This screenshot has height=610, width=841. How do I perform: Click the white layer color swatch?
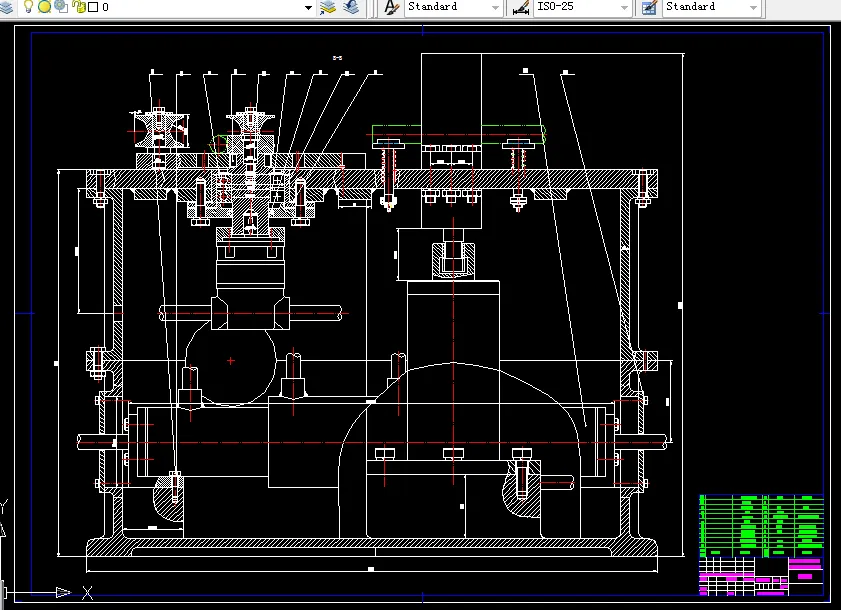tap(93, 7)
